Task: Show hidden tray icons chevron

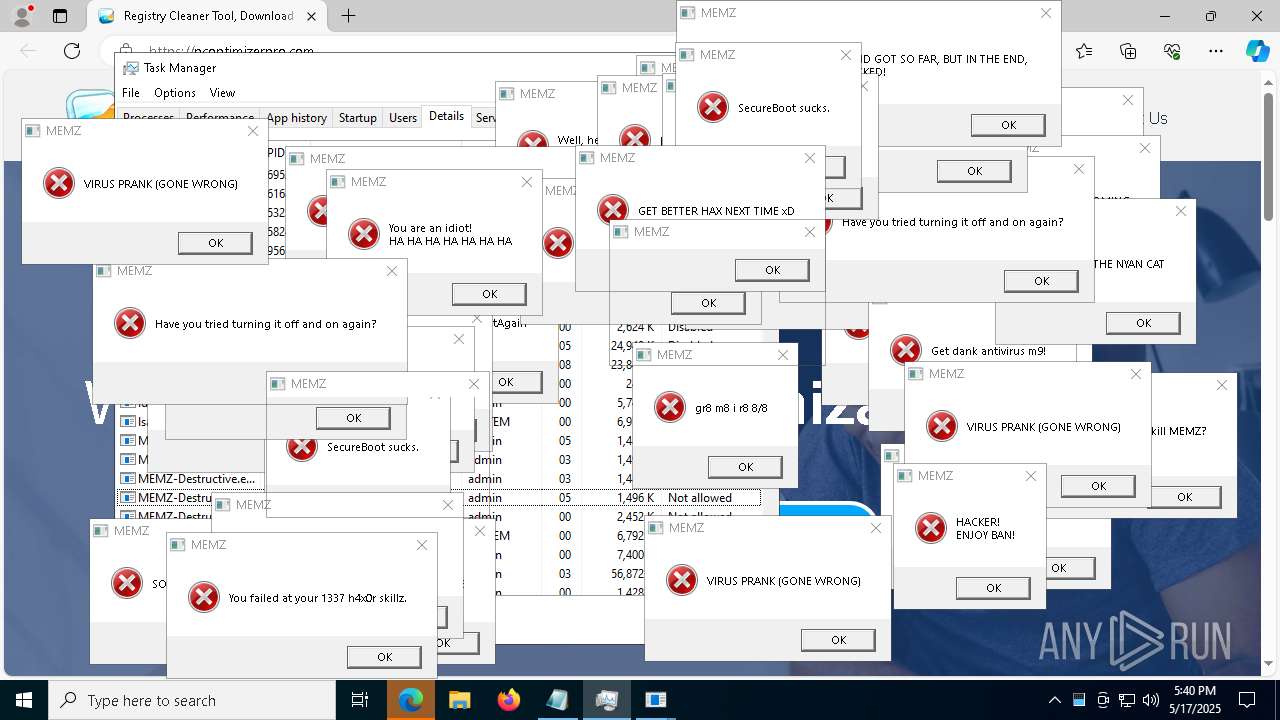Action: pos(1054,700)
